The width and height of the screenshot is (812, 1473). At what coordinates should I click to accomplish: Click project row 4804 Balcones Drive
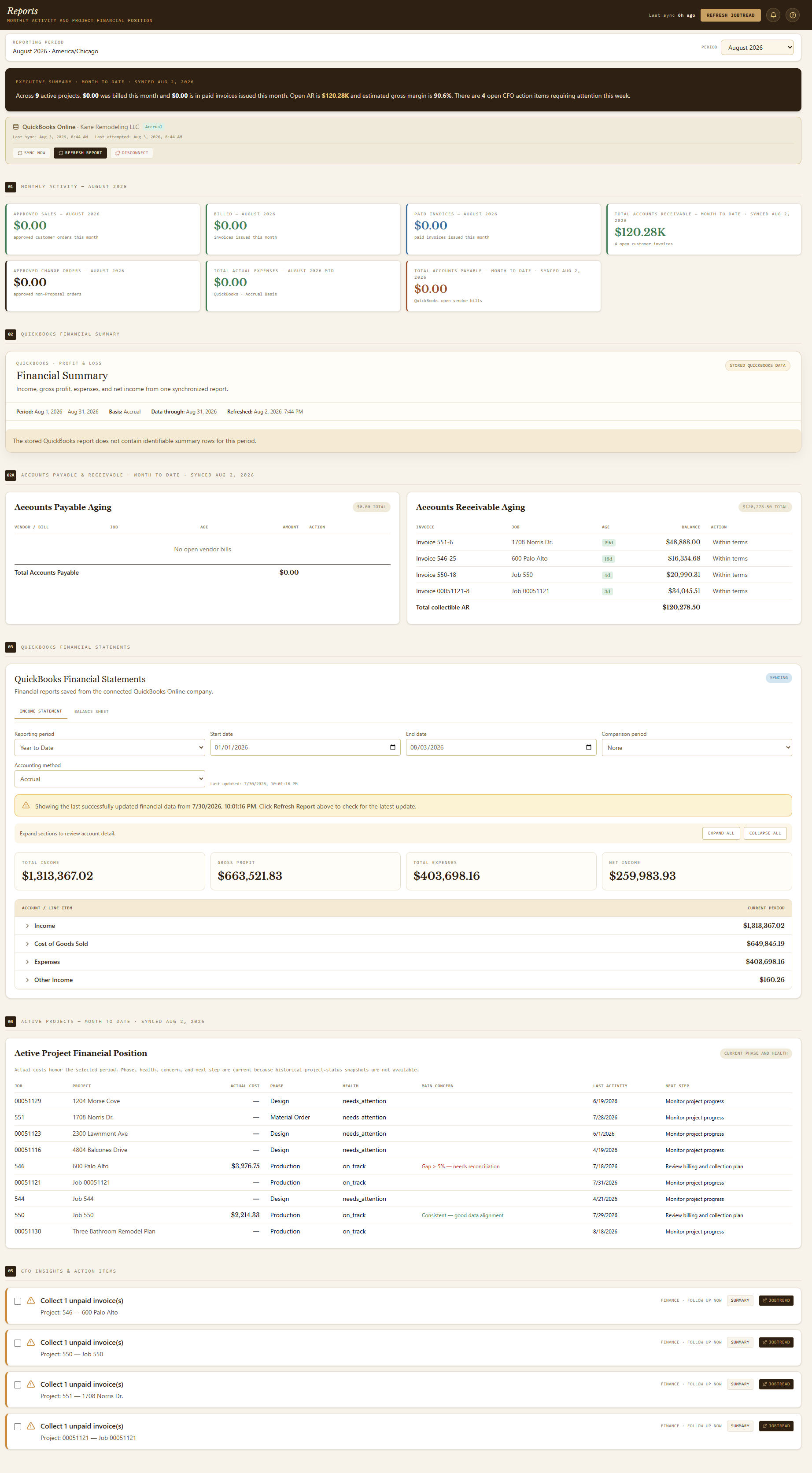[x=403, y=1150]
